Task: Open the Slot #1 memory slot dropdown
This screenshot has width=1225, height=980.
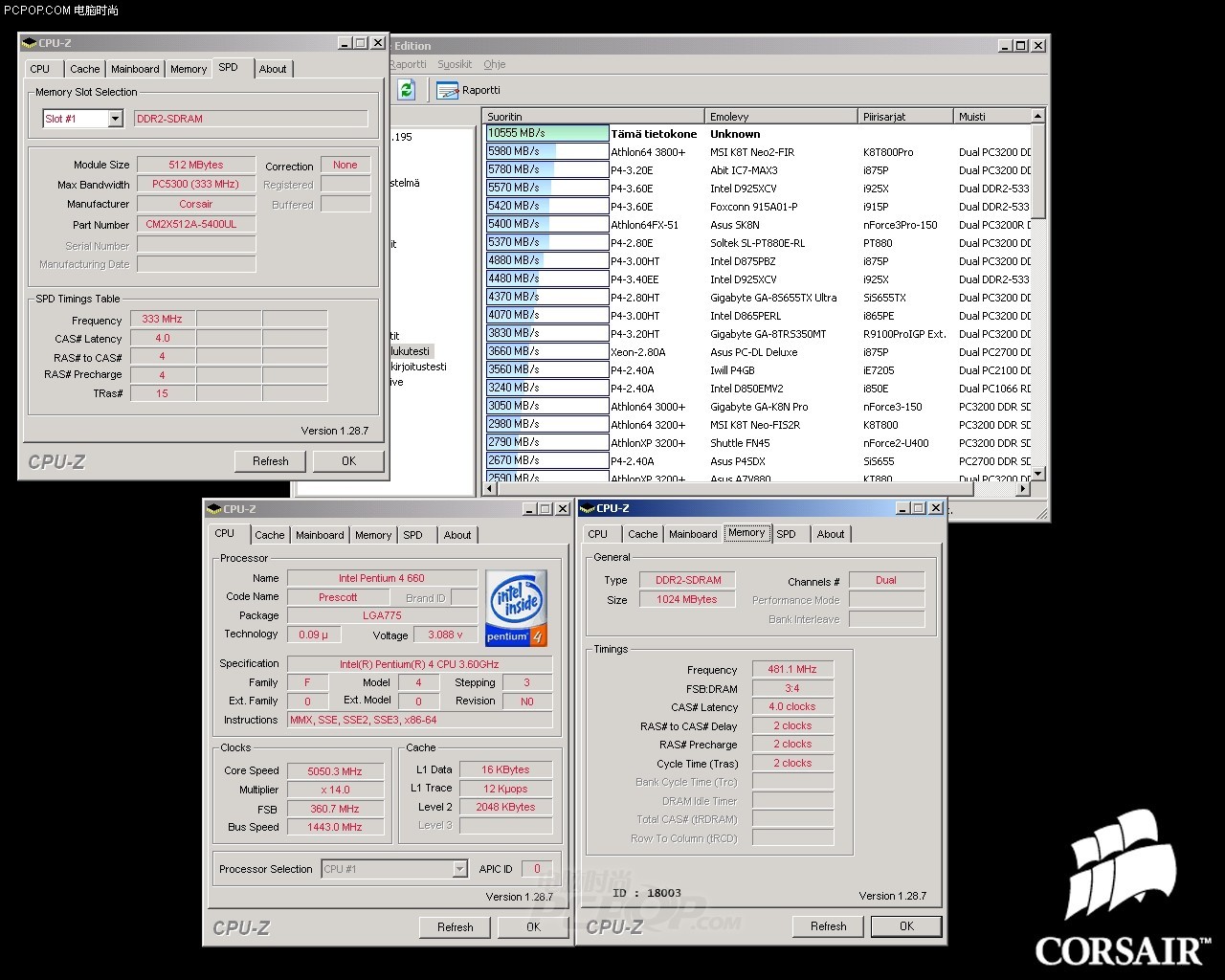Action: [83, 119]
